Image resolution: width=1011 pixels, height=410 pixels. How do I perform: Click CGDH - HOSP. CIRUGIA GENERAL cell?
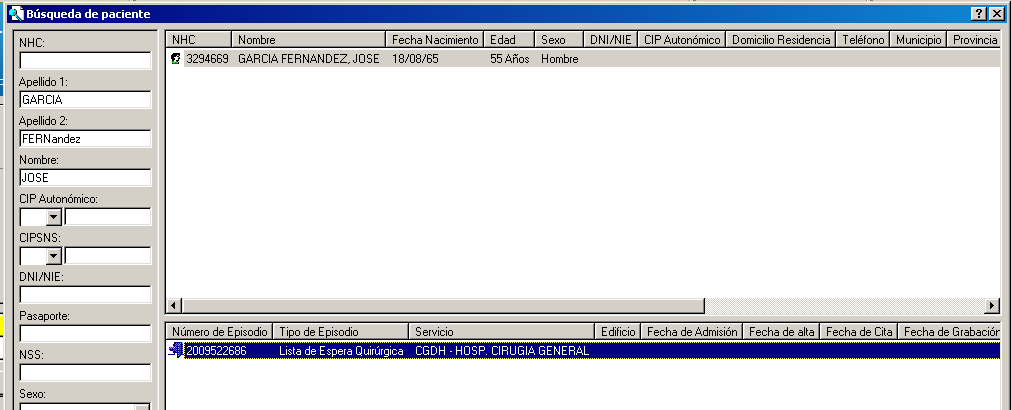pyautogui.click(x=502, y=351)
